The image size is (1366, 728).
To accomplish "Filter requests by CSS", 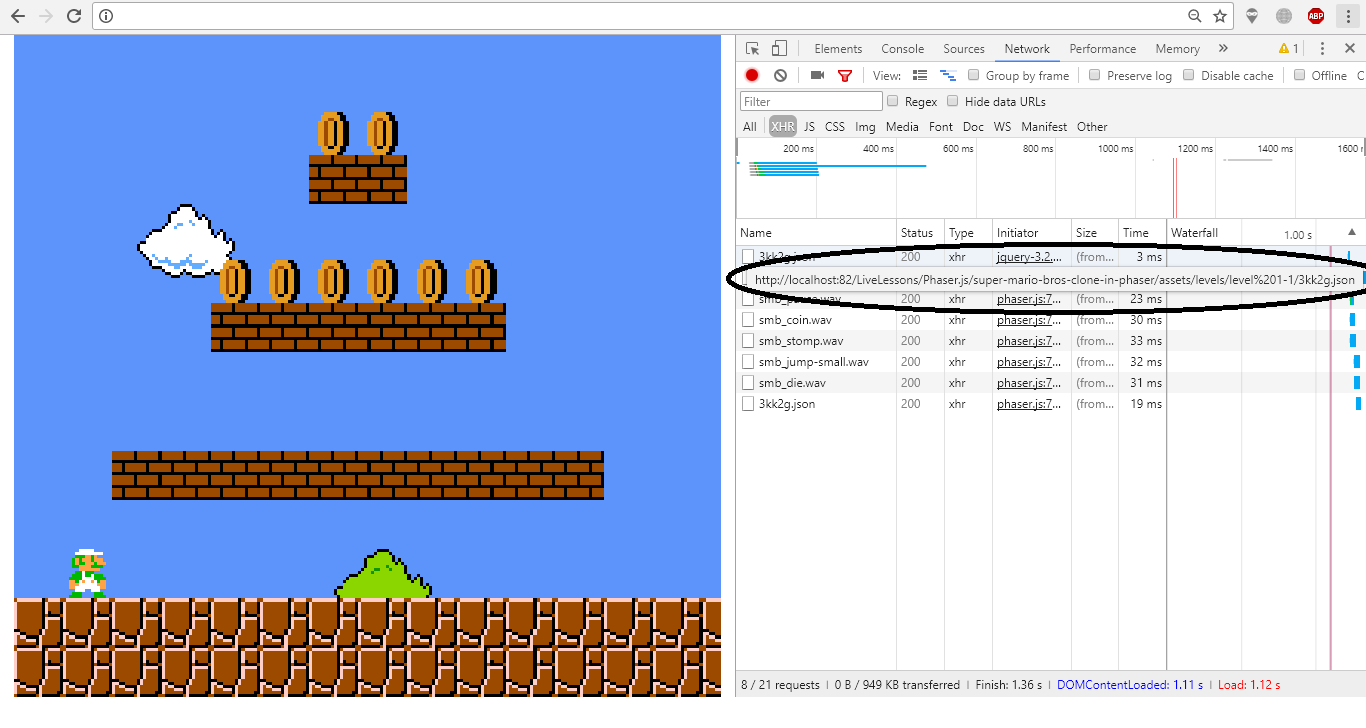I will [835, 127].
